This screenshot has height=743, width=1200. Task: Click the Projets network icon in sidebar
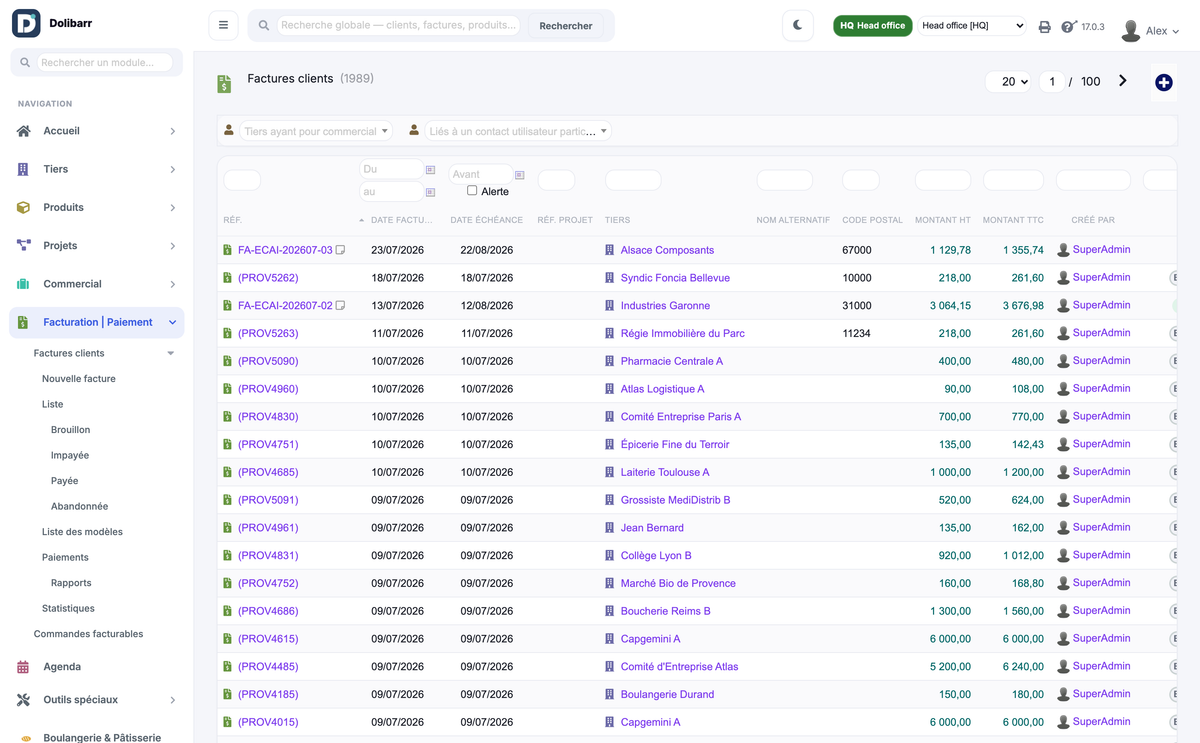point(23,245)
